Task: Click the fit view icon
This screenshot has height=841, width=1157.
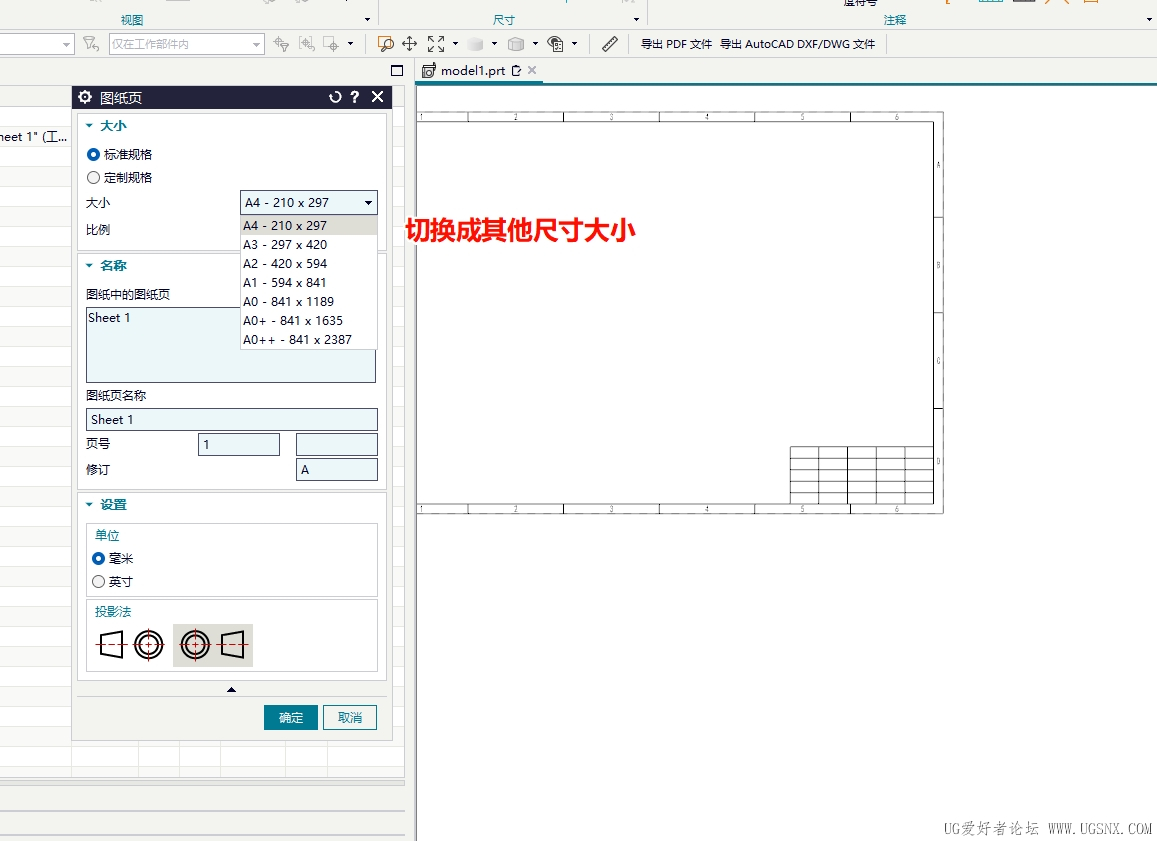Action: [x=436, y=44]
